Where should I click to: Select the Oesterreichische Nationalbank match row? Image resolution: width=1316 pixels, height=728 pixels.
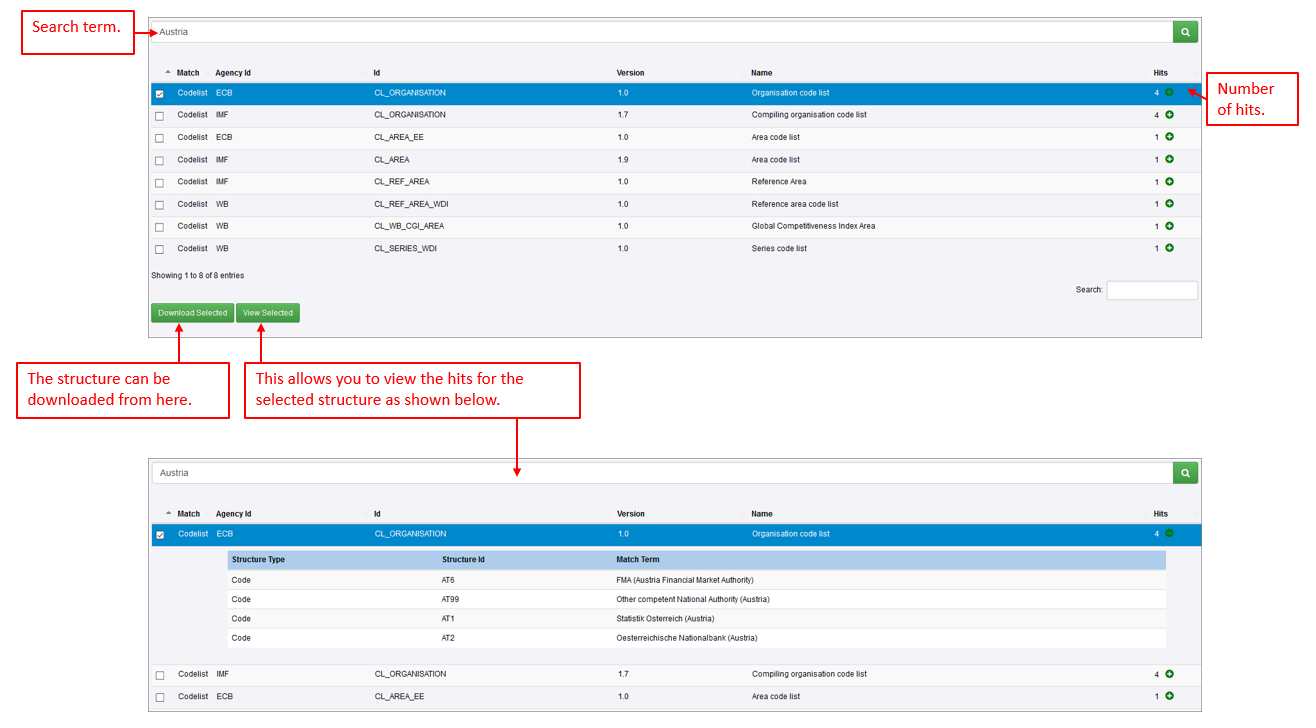(x=686, y=638)
